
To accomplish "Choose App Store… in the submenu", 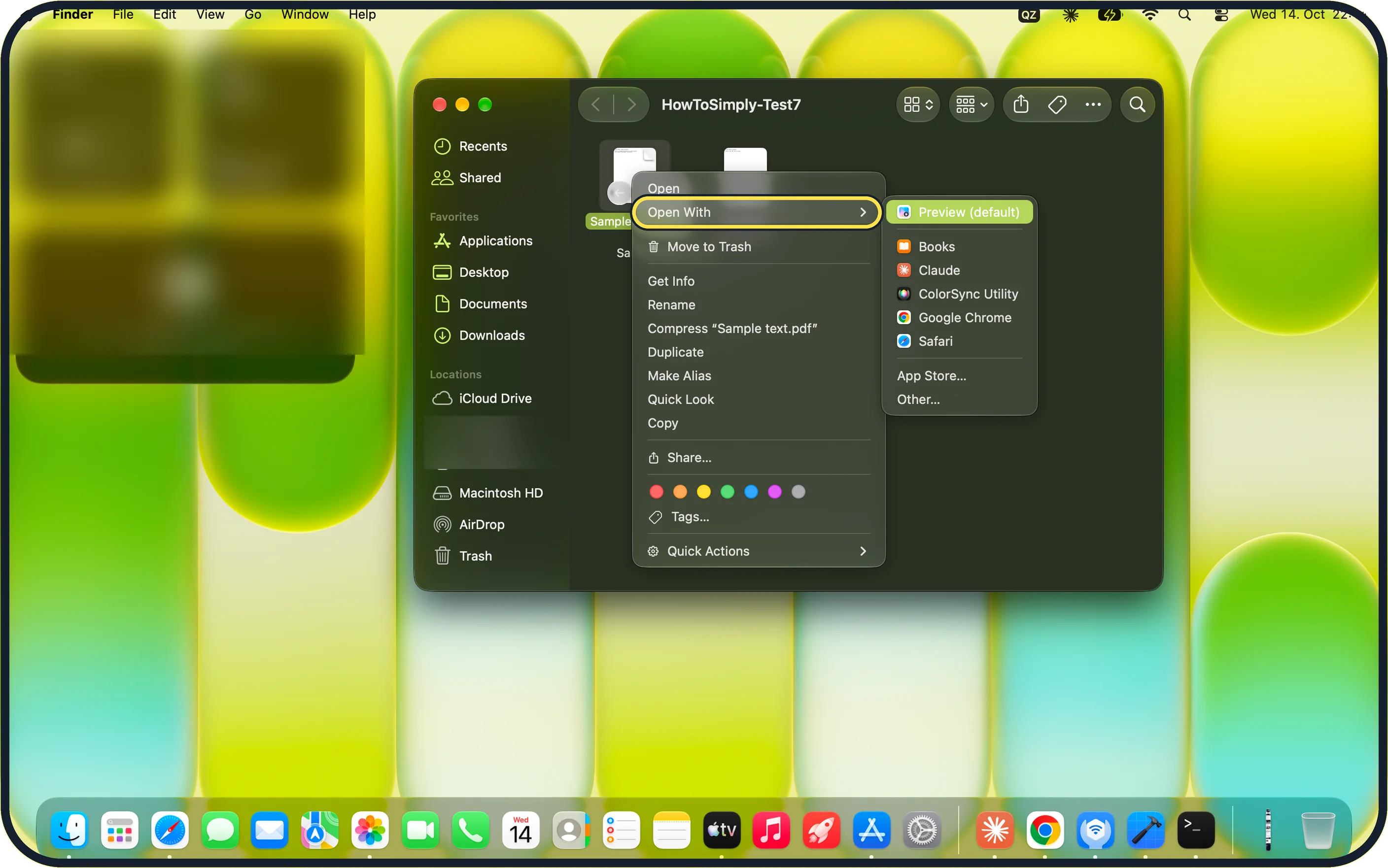I will 959,375.
